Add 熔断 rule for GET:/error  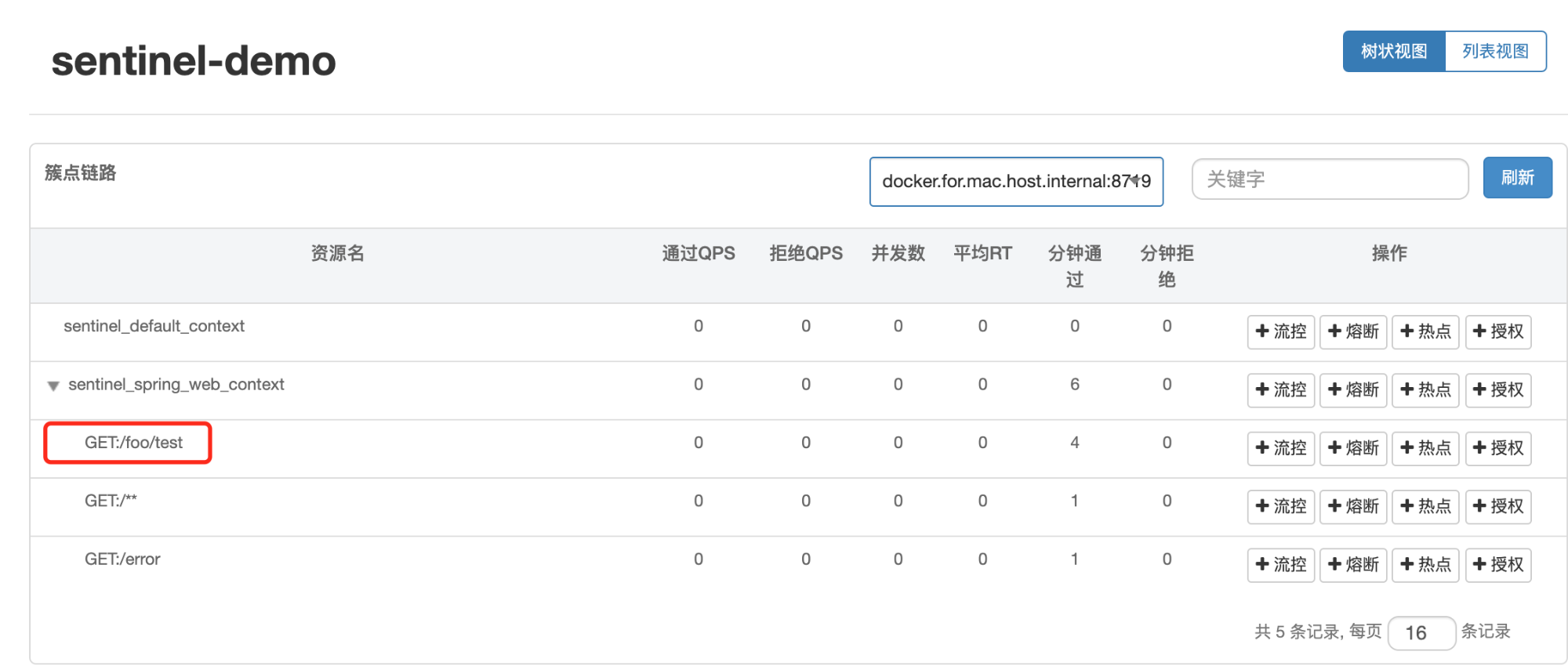[x=1353, y=565]
